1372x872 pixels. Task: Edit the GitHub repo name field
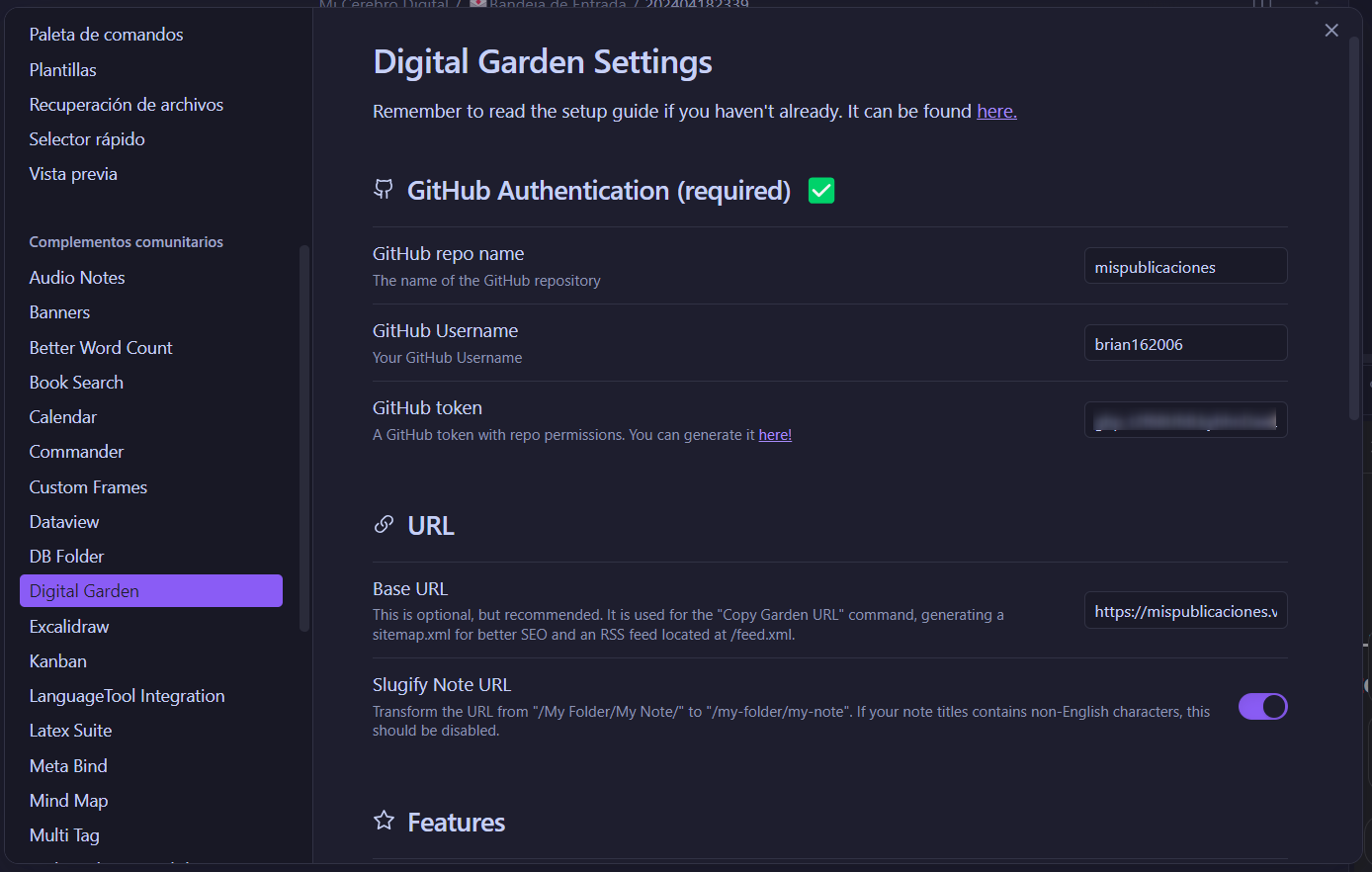coord(1185,267)
